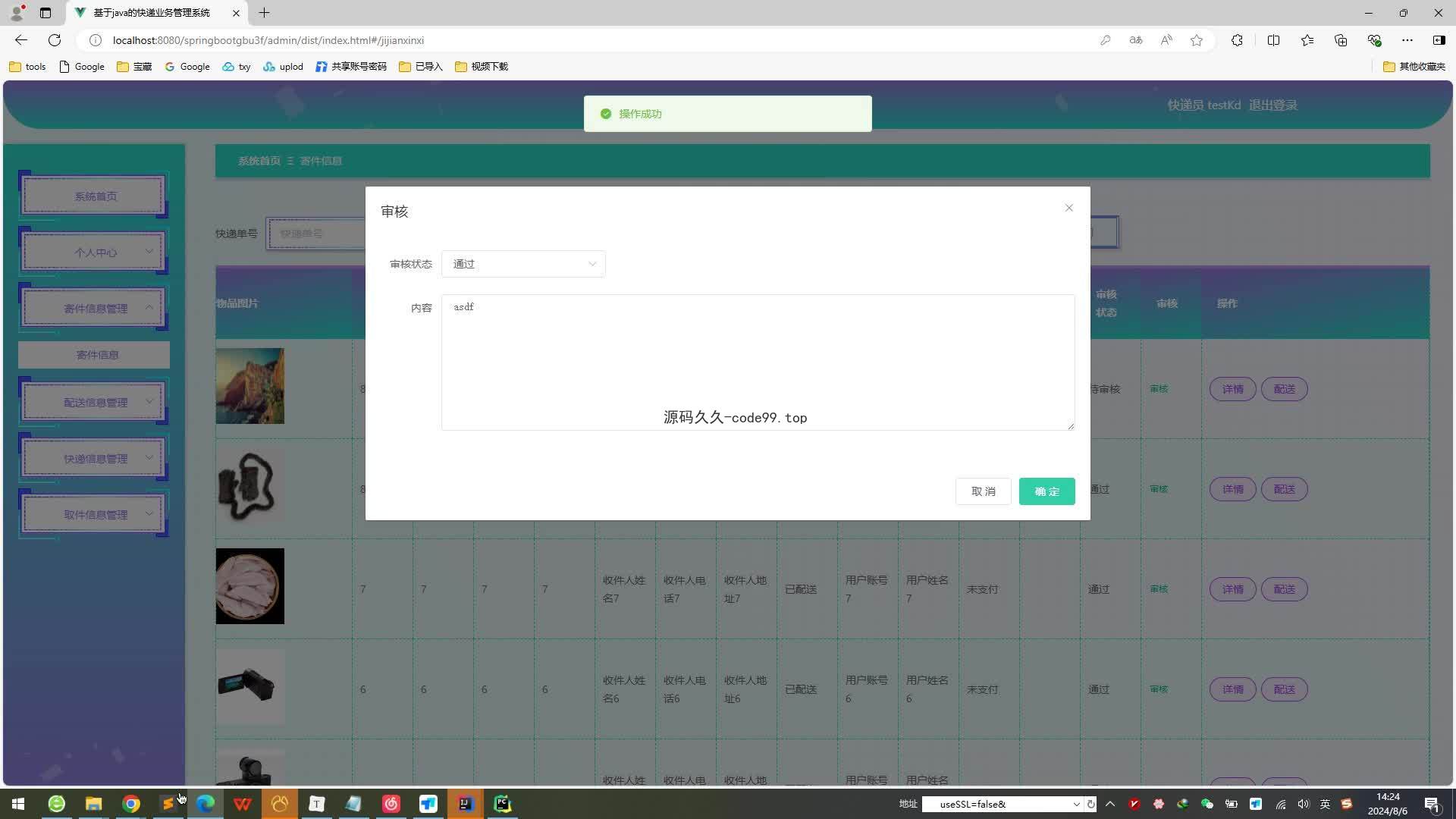1456x819 pixels.
Task: Toggle split screen icon
Action: tap(1273, 40)
